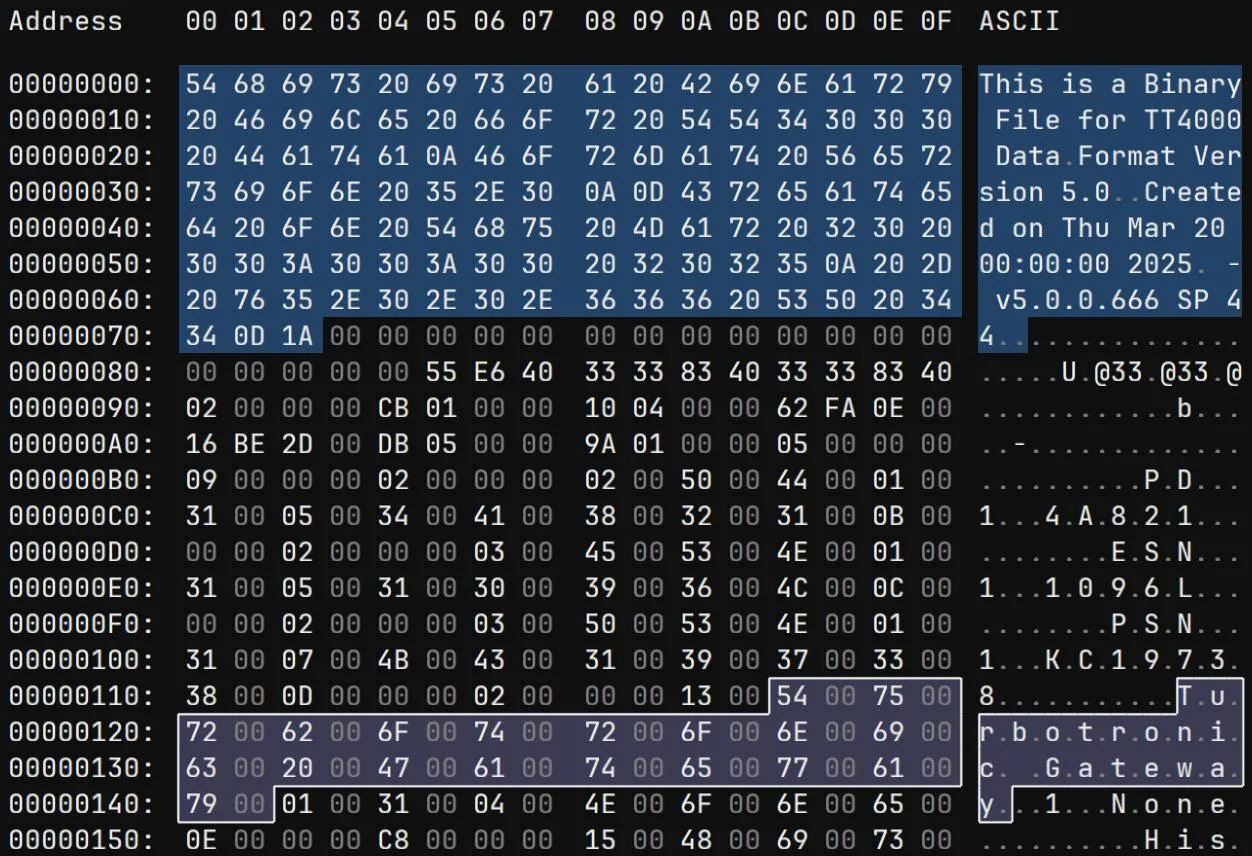Click ASCII text 'sion 5.0..Create'
1252x856 pixels.
(1110, 193)
